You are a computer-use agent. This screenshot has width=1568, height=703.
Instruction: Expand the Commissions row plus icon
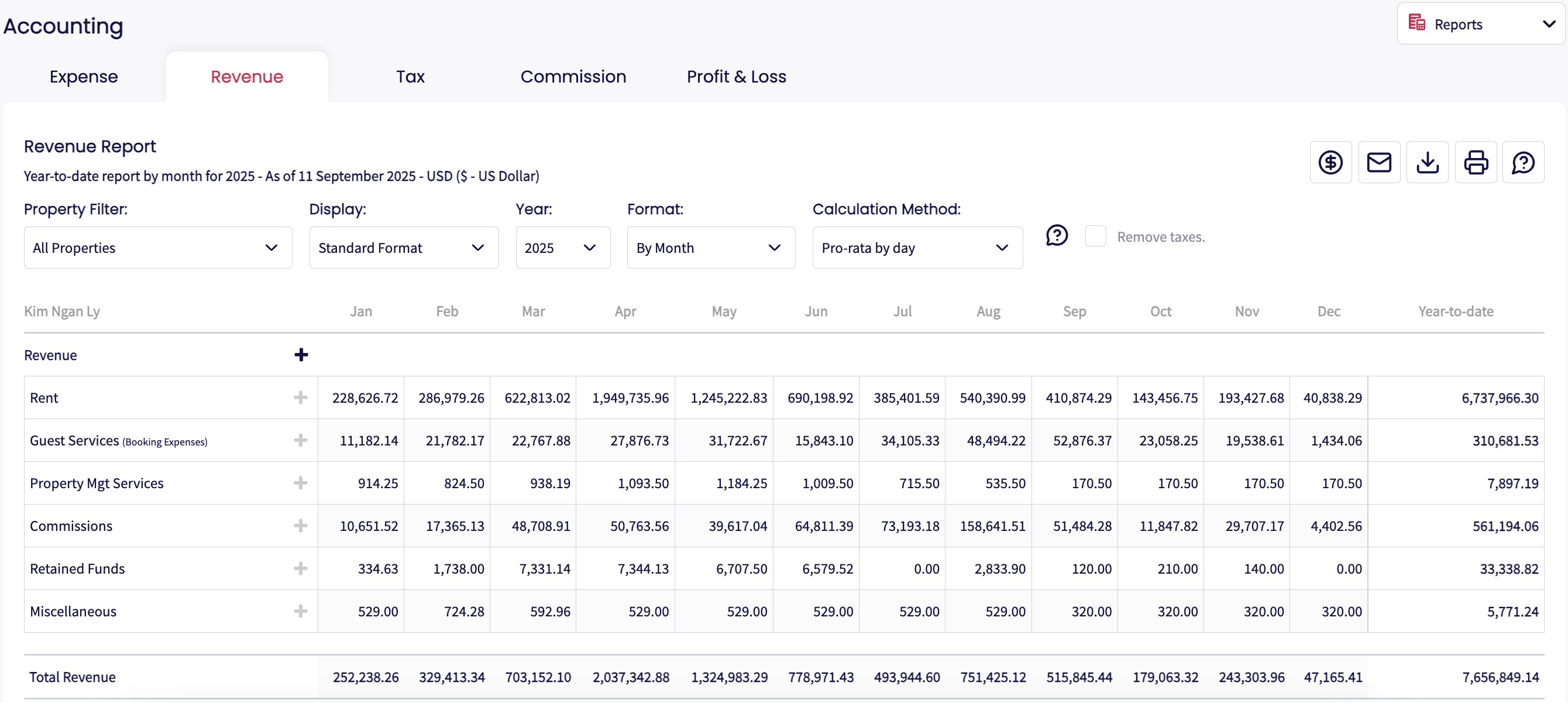pos(301,526)
